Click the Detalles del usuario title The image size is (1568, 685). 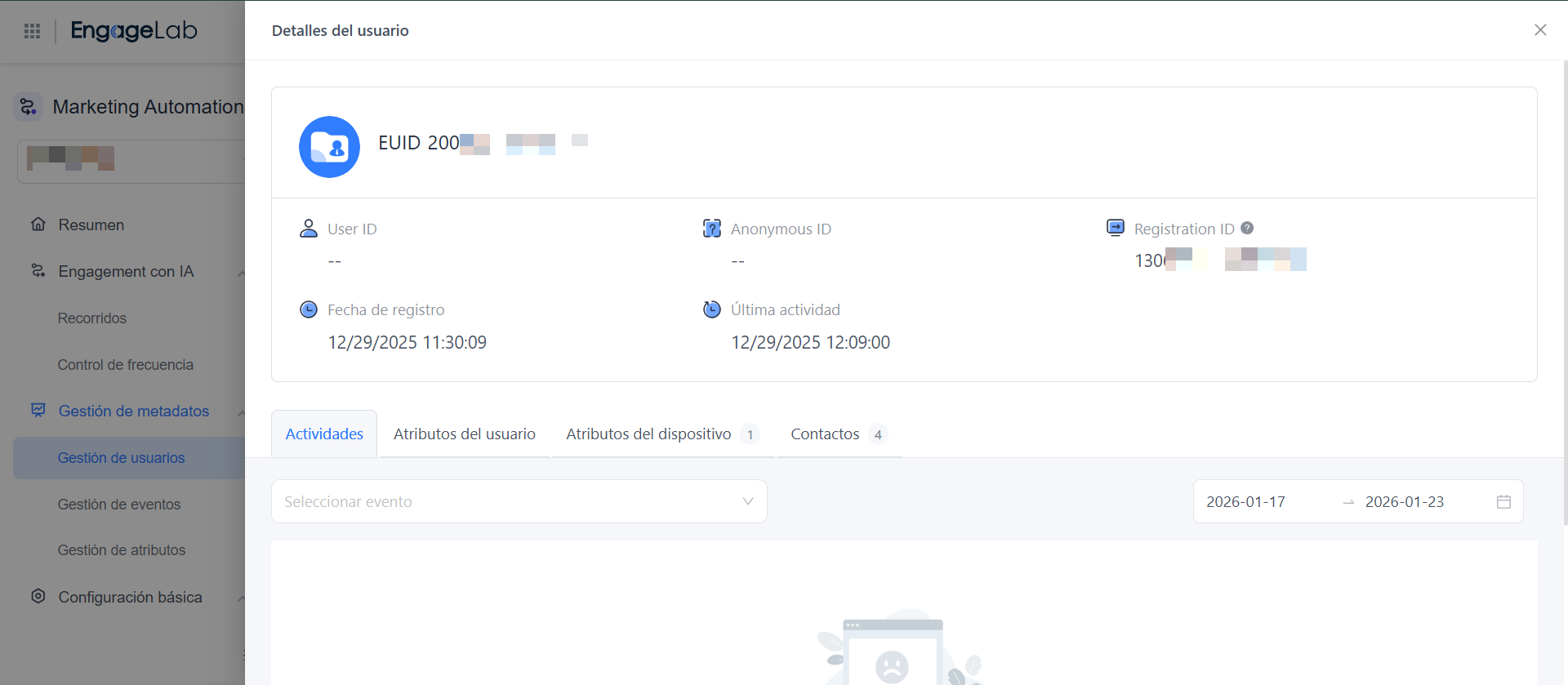(340, 31)
